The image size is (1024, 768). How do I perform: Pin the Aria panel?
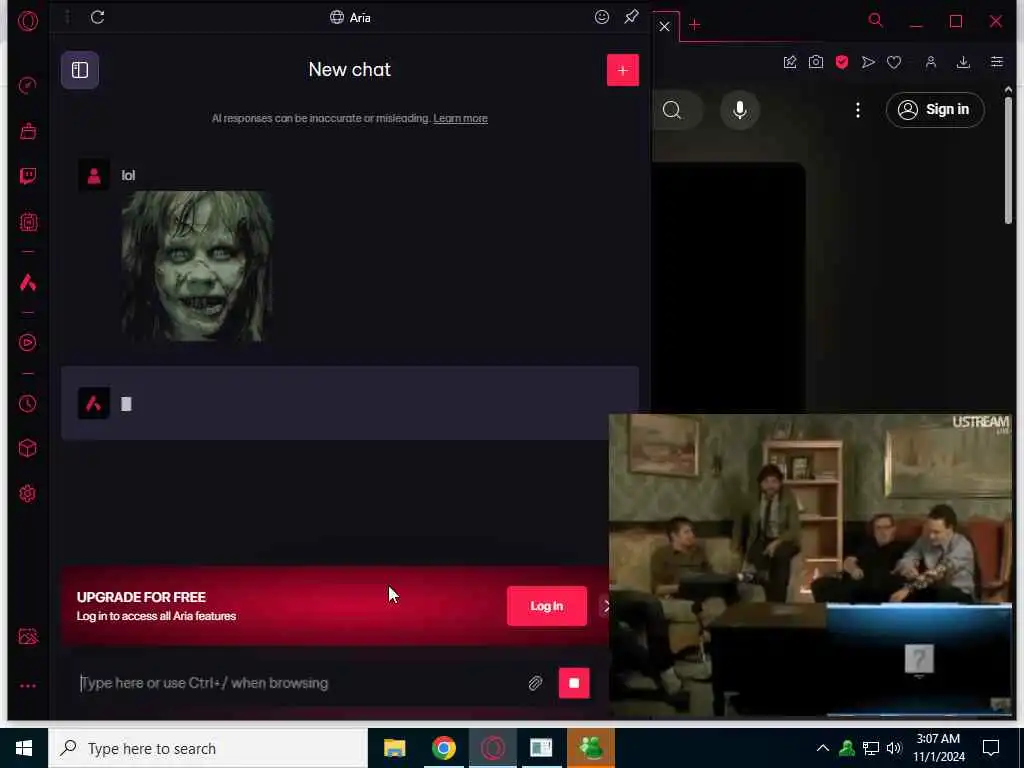tap(631, 17)
